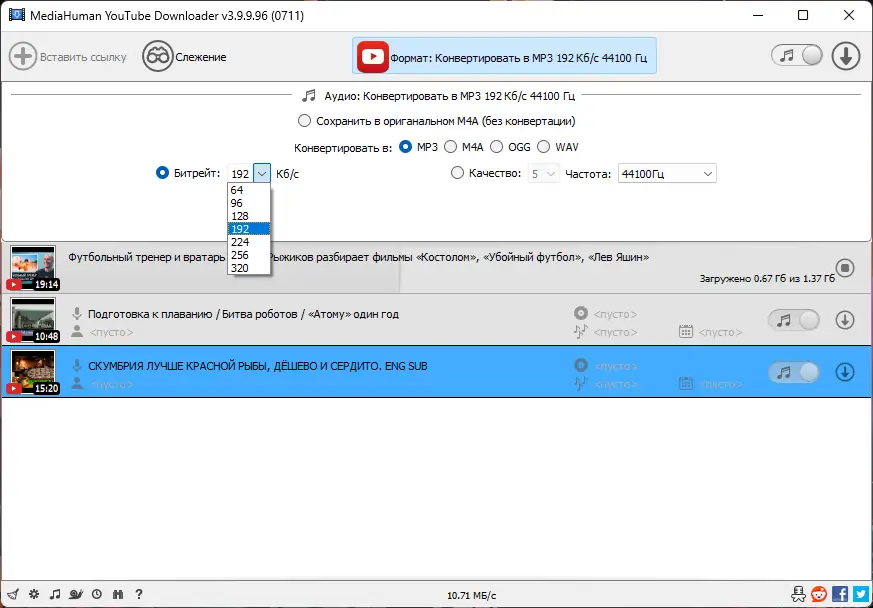Click the clock history icon
873x608 pixels.
coord(97,594)
